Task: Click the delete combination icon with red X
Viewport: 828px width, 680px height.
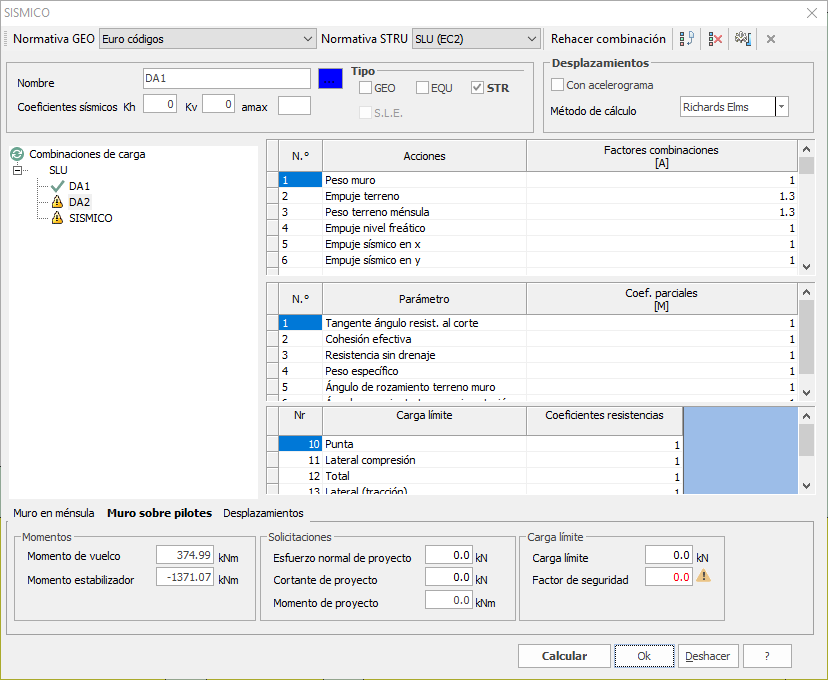Action: pos(715,39)
